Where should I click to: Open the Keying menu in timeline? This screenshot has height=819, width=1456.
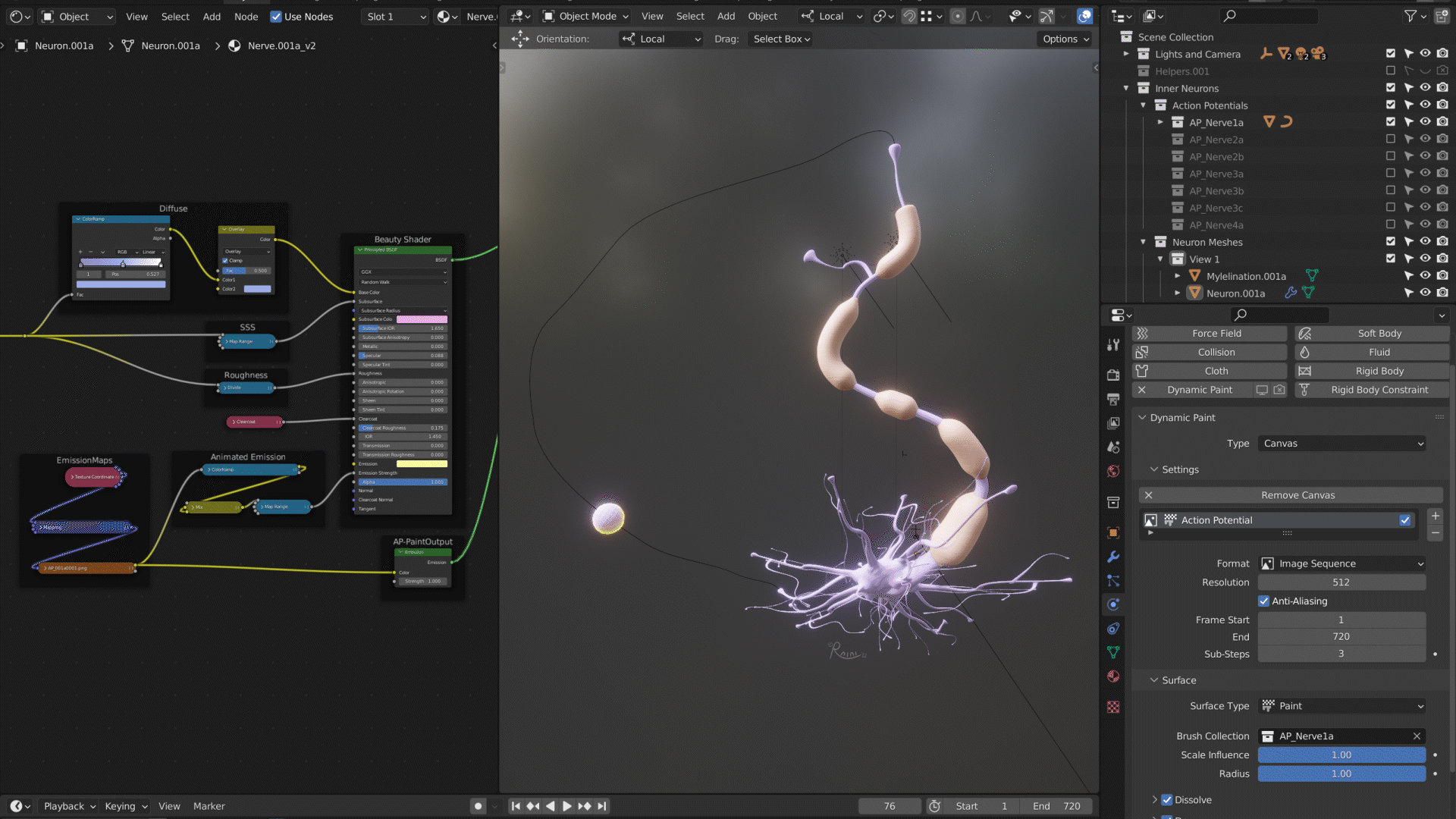(x=125, y=806)
